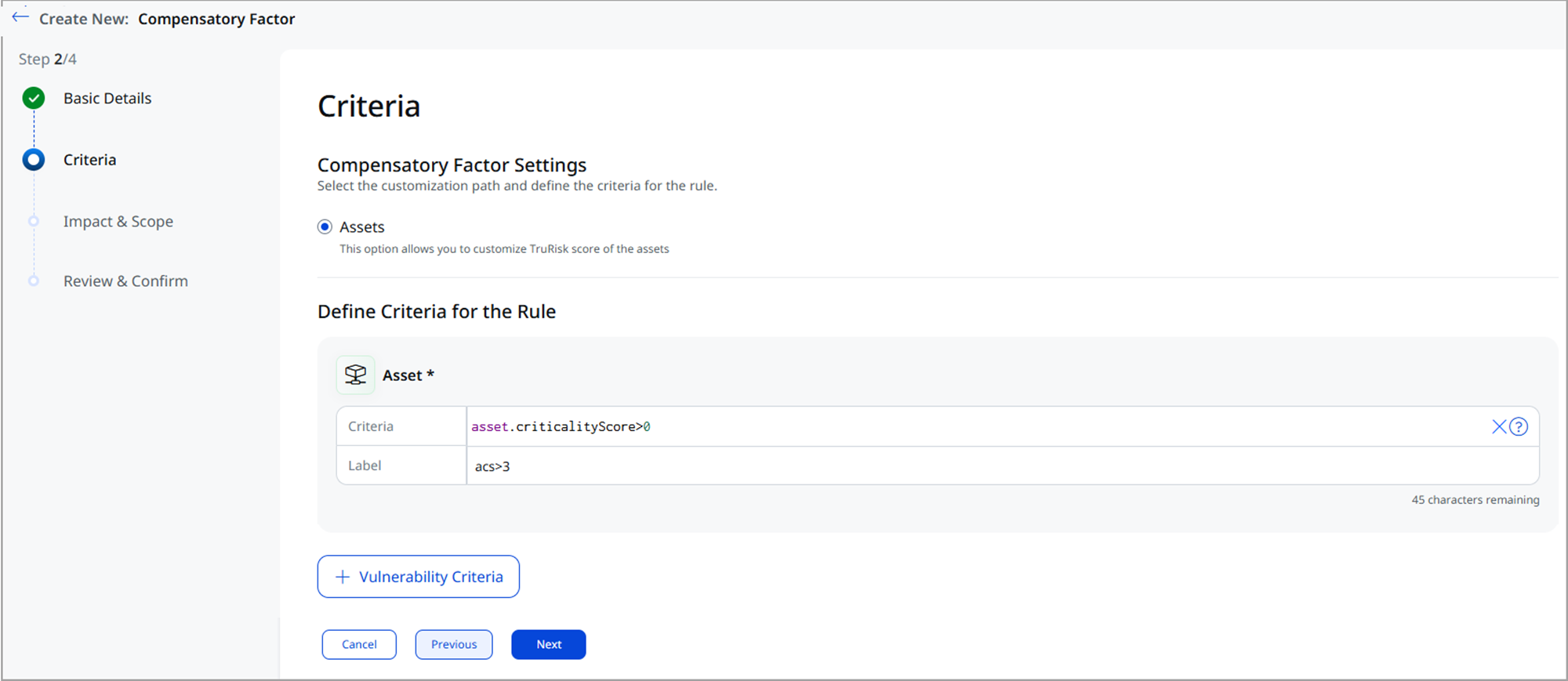Open the Impact & Scope step

118,222
